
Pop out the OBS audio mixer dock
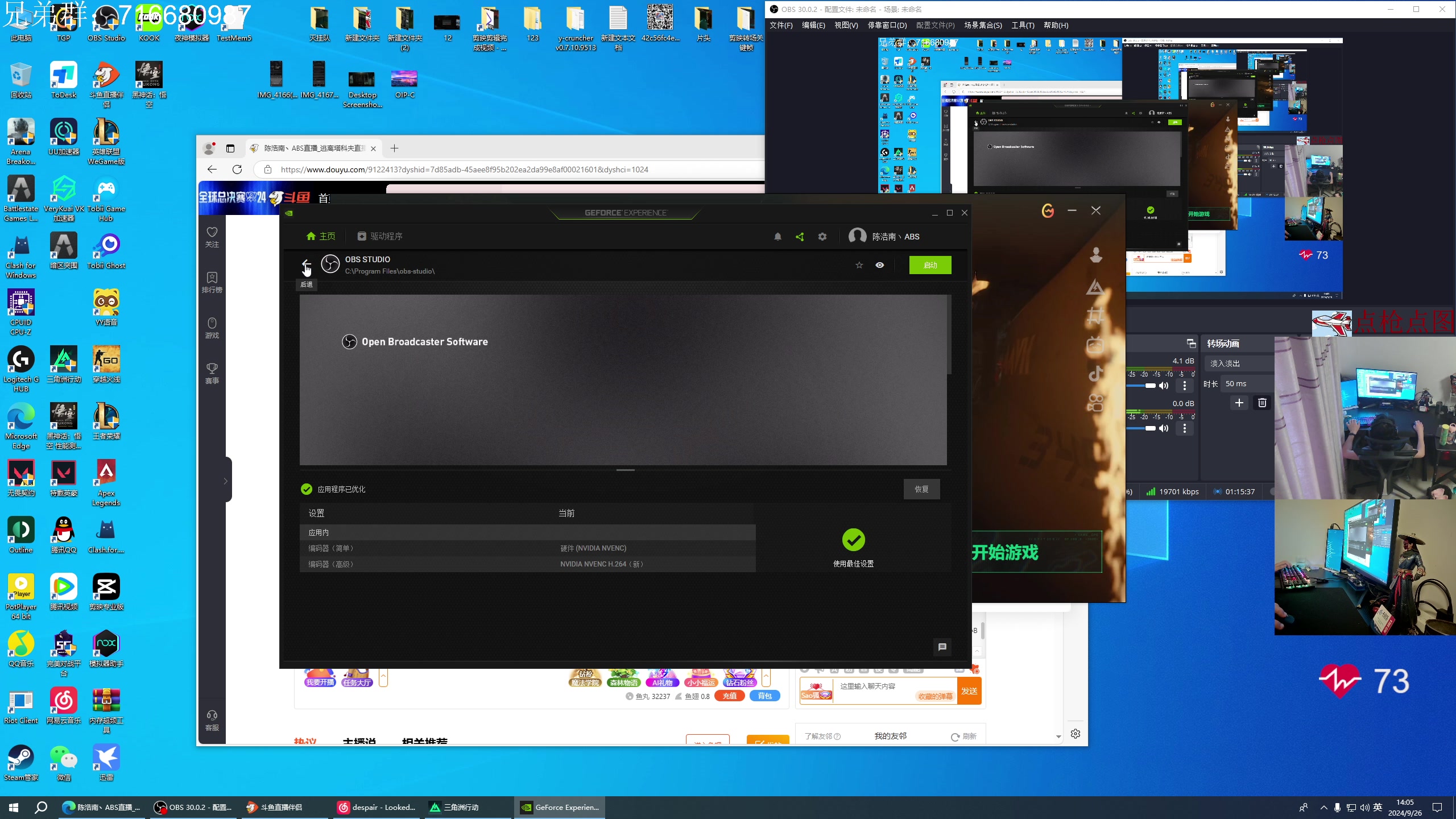[1192, 343]
